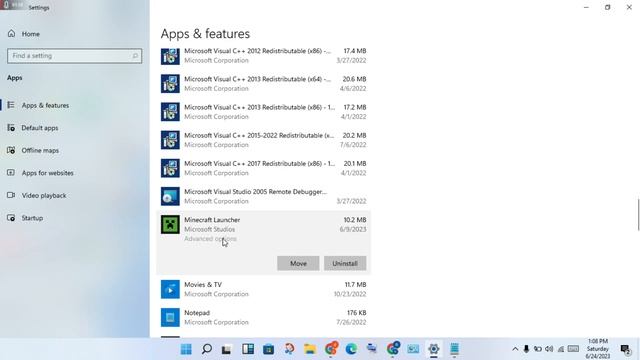Click the Video playback camera icon
The height and width of the screenshot is (360, 640).
(x=11, y=195)
